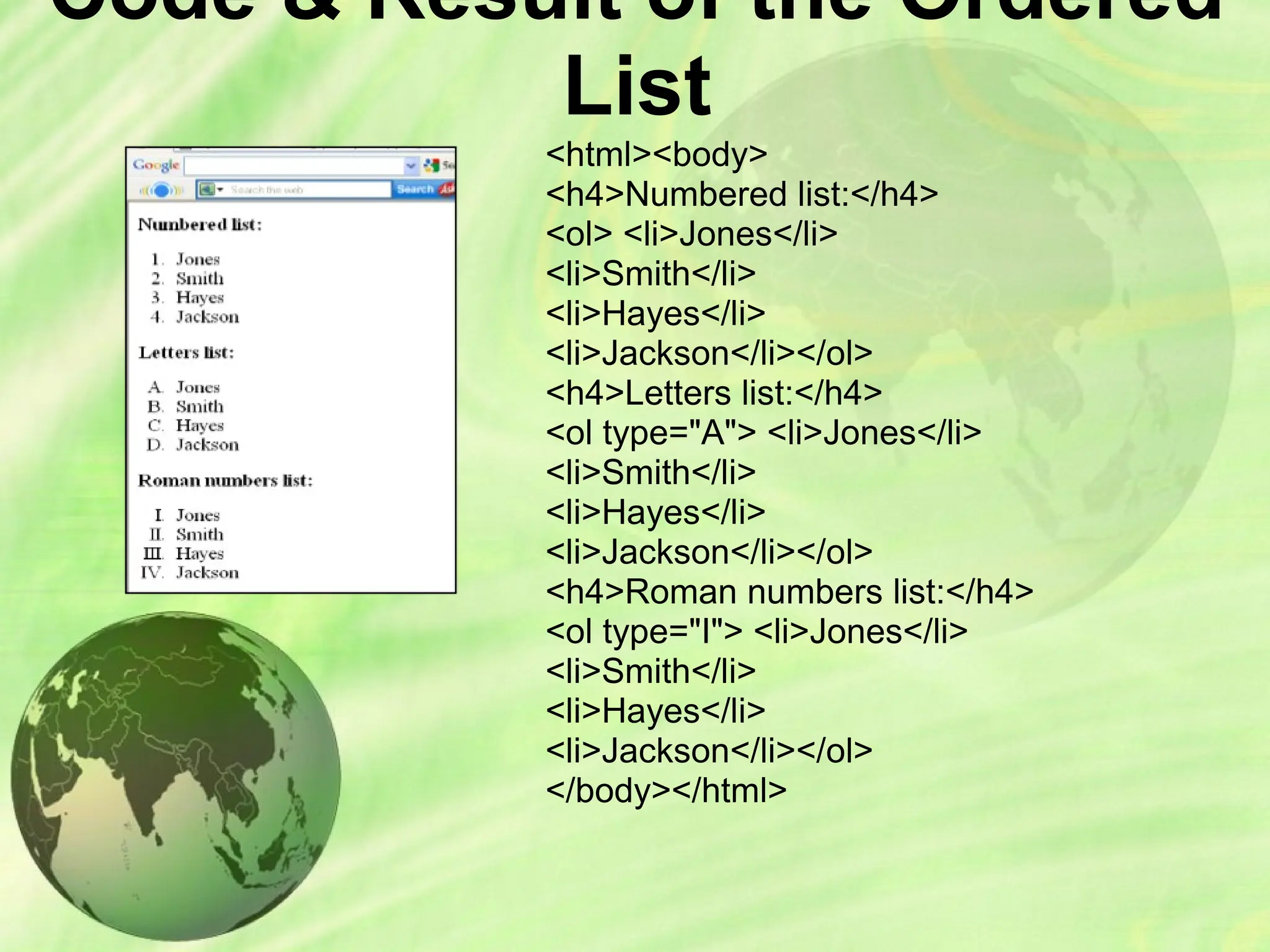The image size is (1270, 952).
Task: Click 'C. Hayes' in the letters list
Action: click(x=185, y=426)
